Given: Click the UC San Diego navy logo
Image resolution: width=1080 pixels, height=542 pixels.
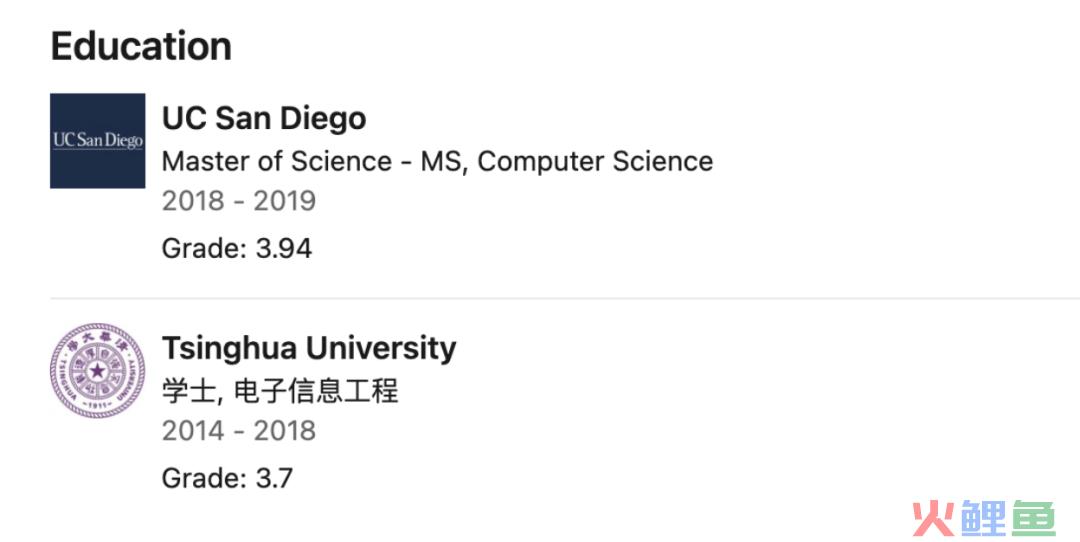Looking at the screenshot, I should coord(97,140).
